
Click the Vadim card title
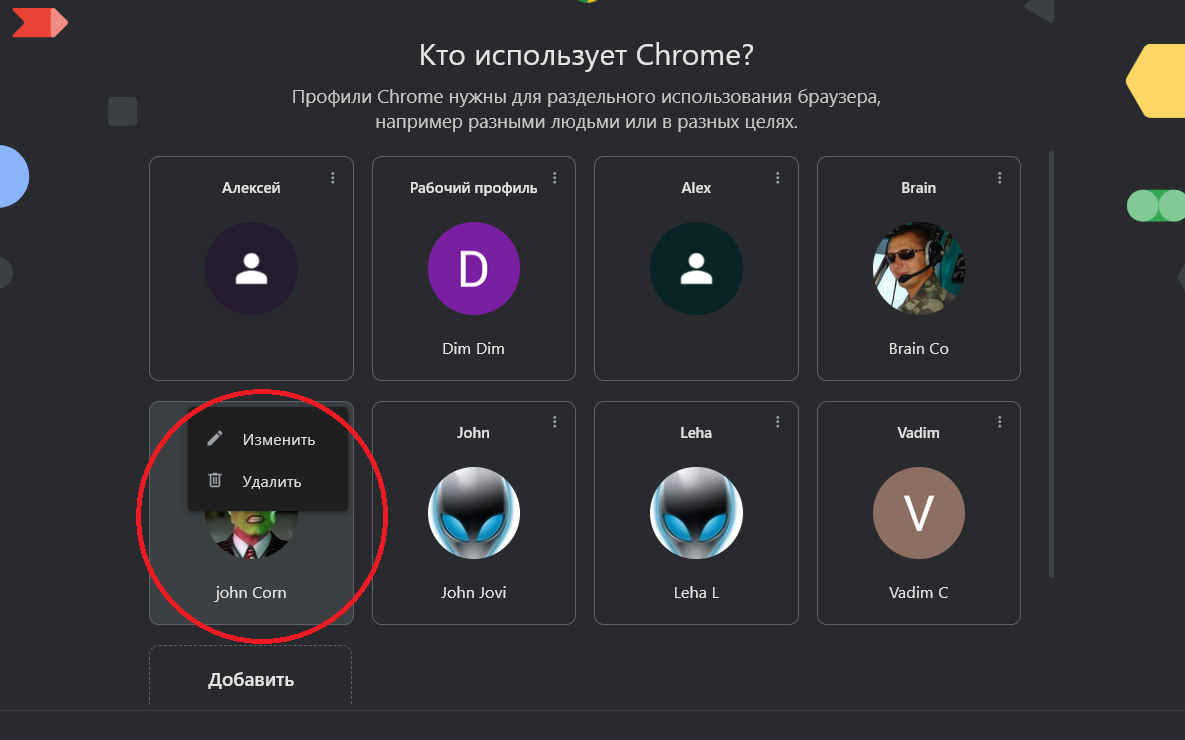(918, 432)
